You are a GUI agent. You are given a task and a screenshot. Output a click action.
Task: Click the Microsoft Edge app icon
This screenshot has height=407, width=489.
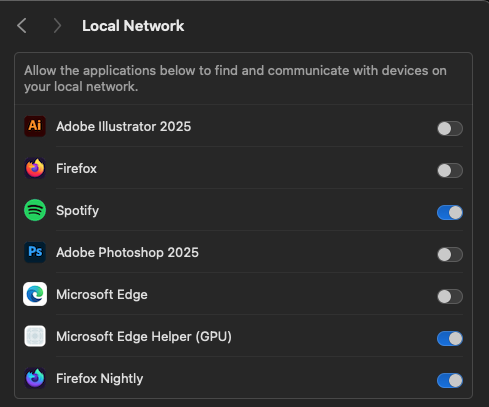pos(35,294)
